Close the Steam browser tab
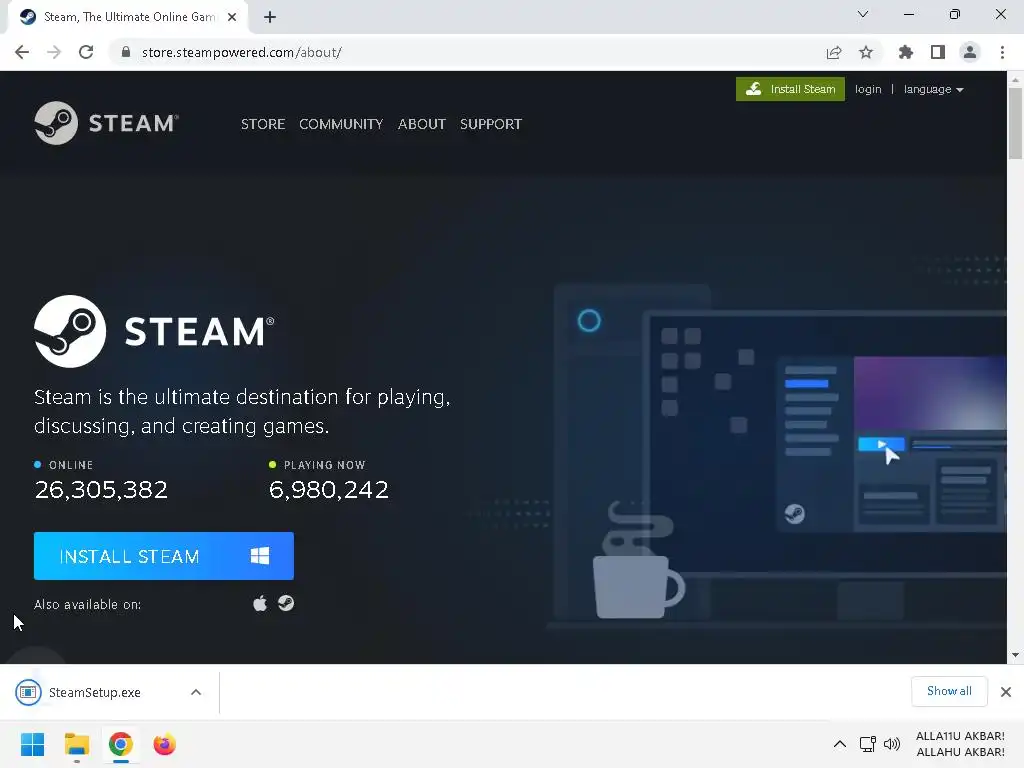Screen dimensions: 1024x768 click(232, 17)
